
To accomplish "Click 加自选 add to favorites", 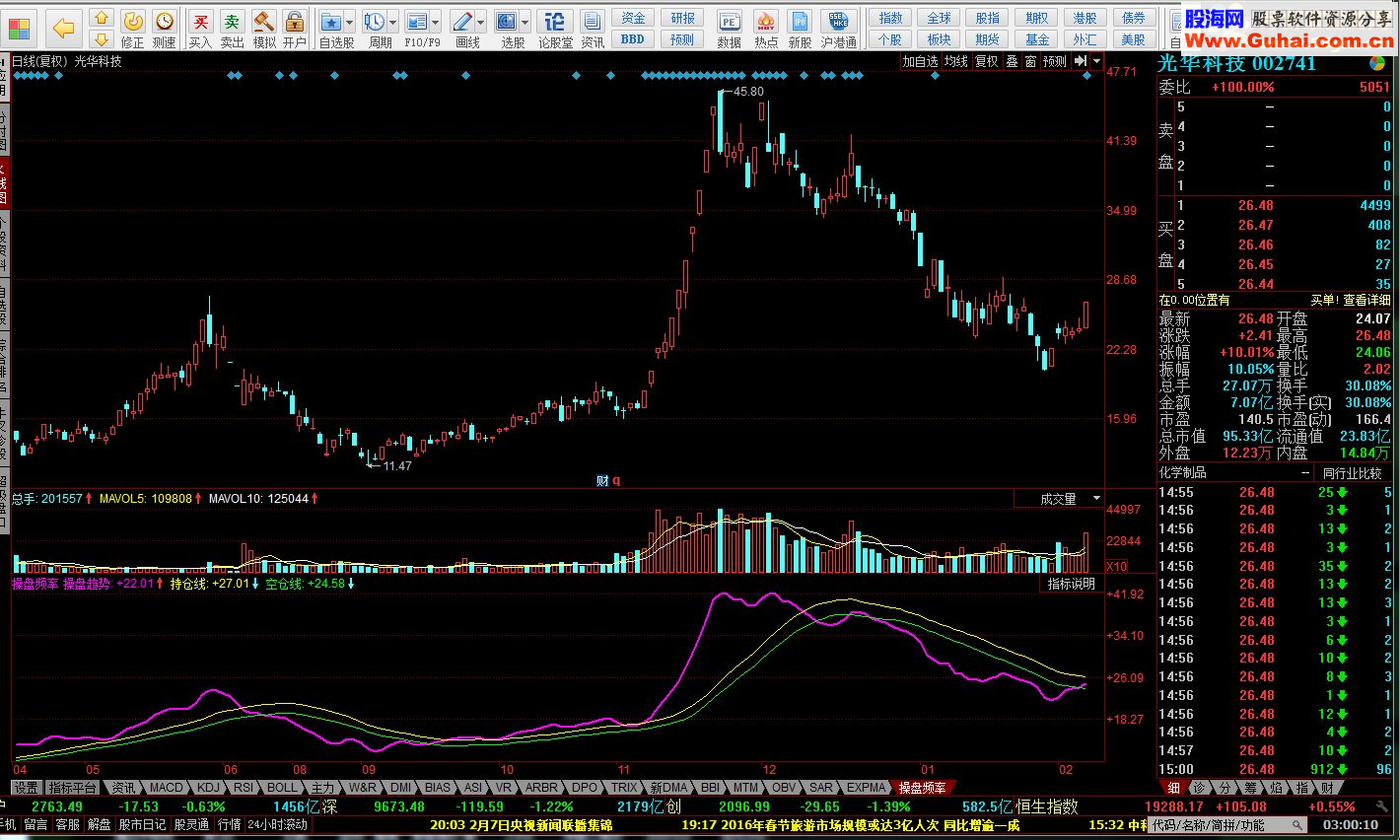I will [921, 61].
